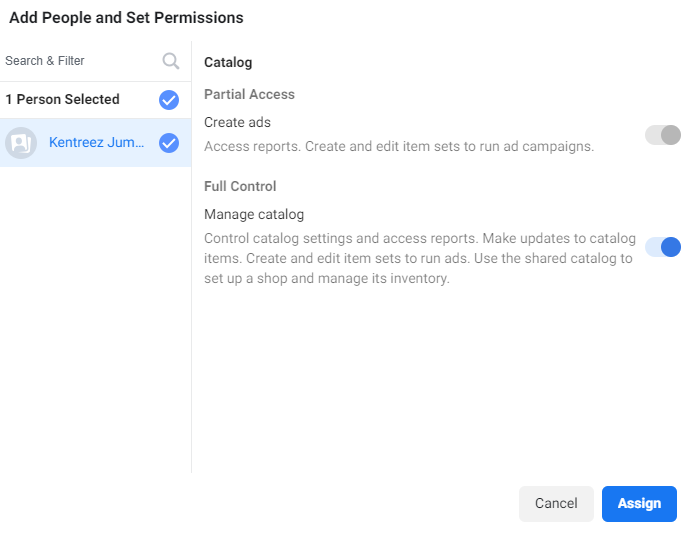Click empty area in the people list panel
This screenshot has width=691, height=533.
pyautogui.click(x=95, y=320)
